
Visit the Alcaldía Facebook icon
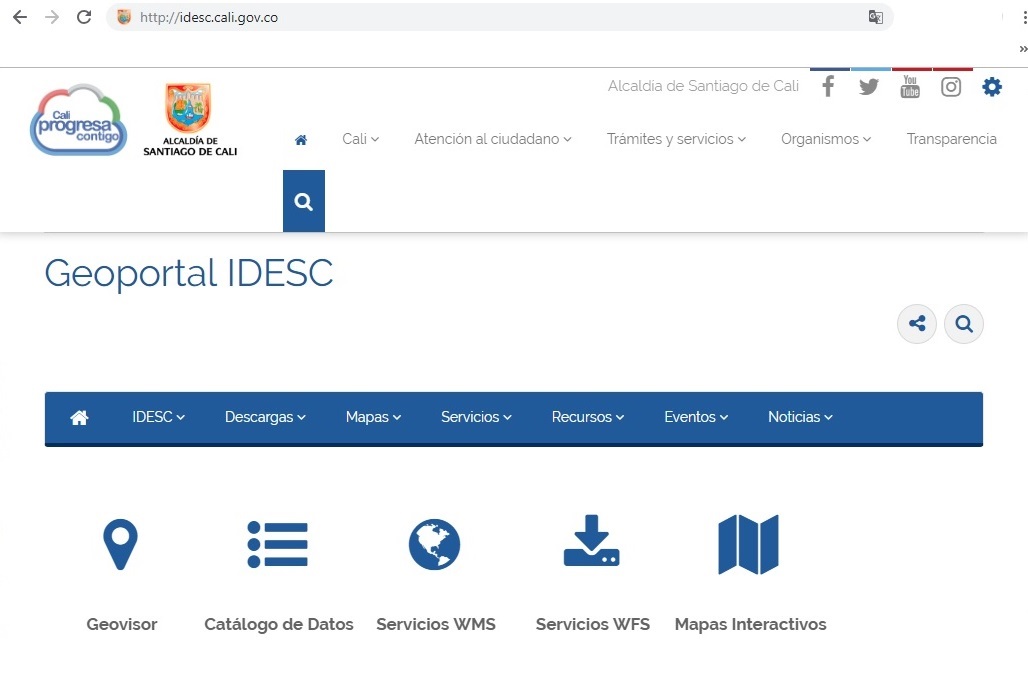829,86
